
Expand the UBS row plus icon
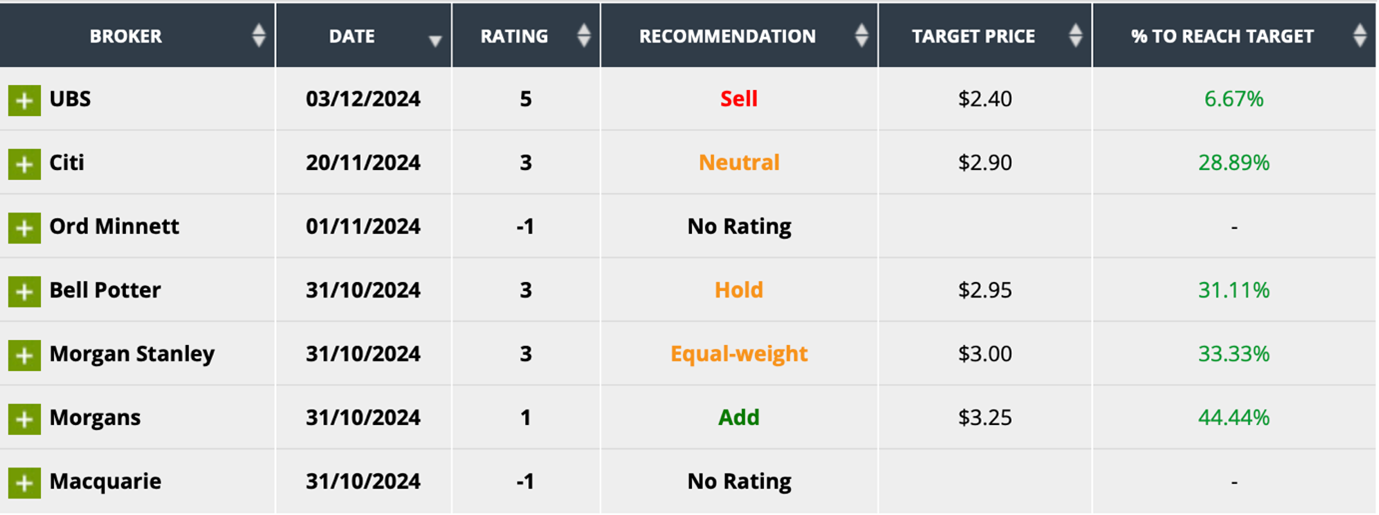pos(25,100)
